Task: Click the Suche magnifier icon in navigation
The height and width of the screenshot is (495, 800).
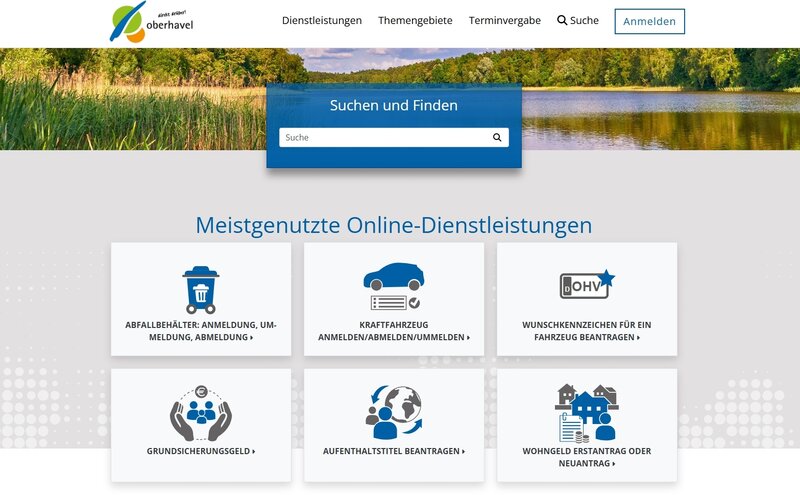Action: coord(562,20)
